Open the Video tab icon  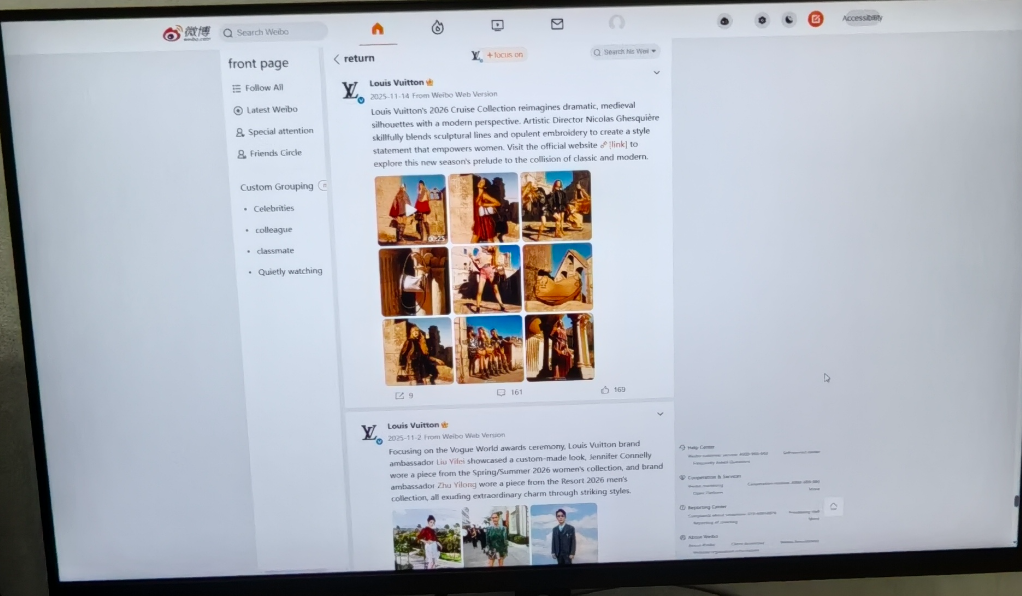click(x=497, y=25)
